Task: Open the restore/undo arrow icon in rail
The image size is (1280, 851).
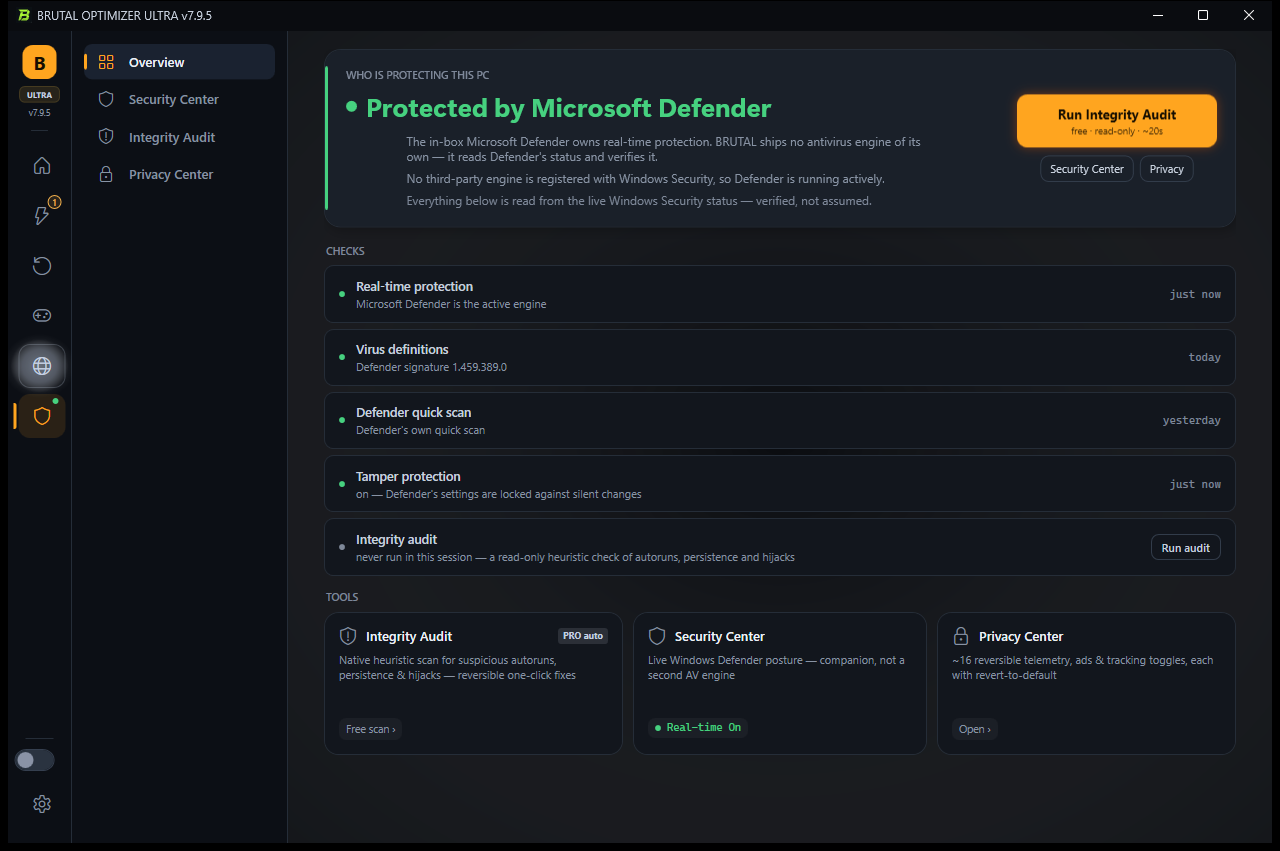Action: click(41, 266)
